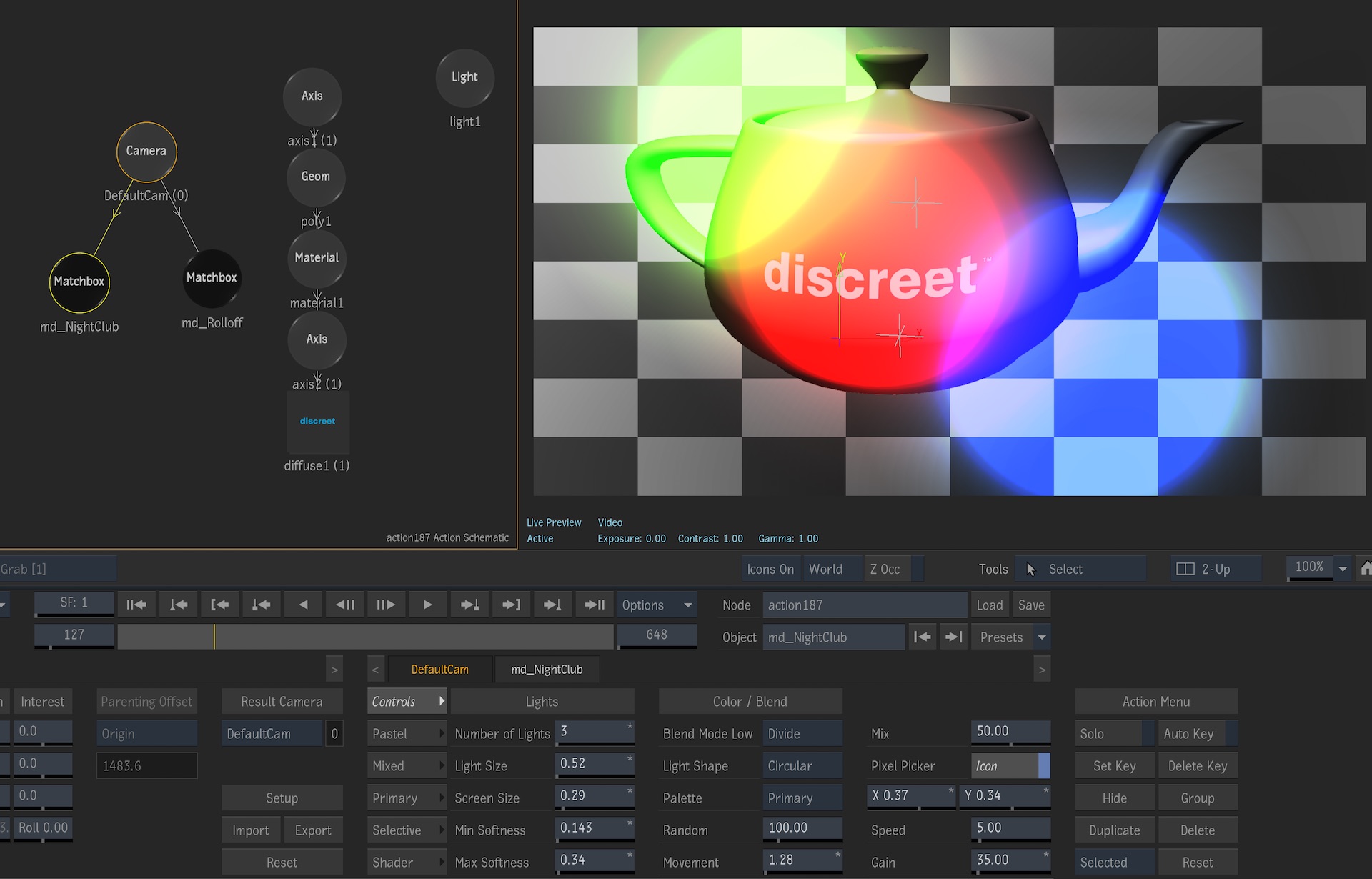Viewport: 1372px width, 879px height.
Task: Switch to the DefaultCam tab
Action: click(x=440, y=669)
